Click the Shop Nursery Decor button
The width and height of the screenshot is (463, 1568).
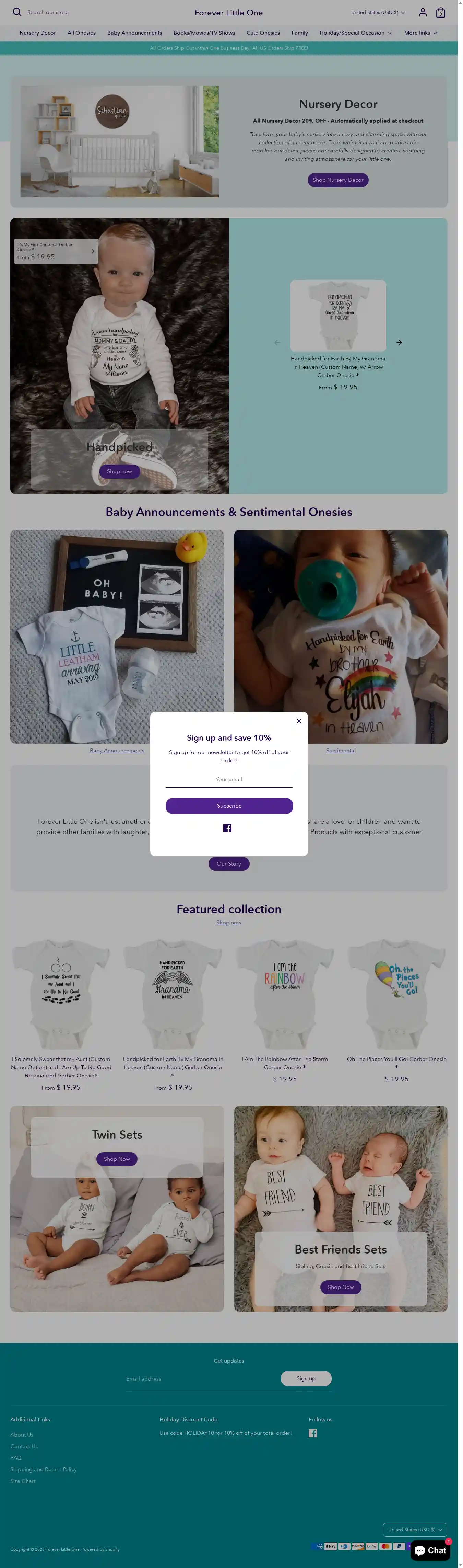coord(338,180)
